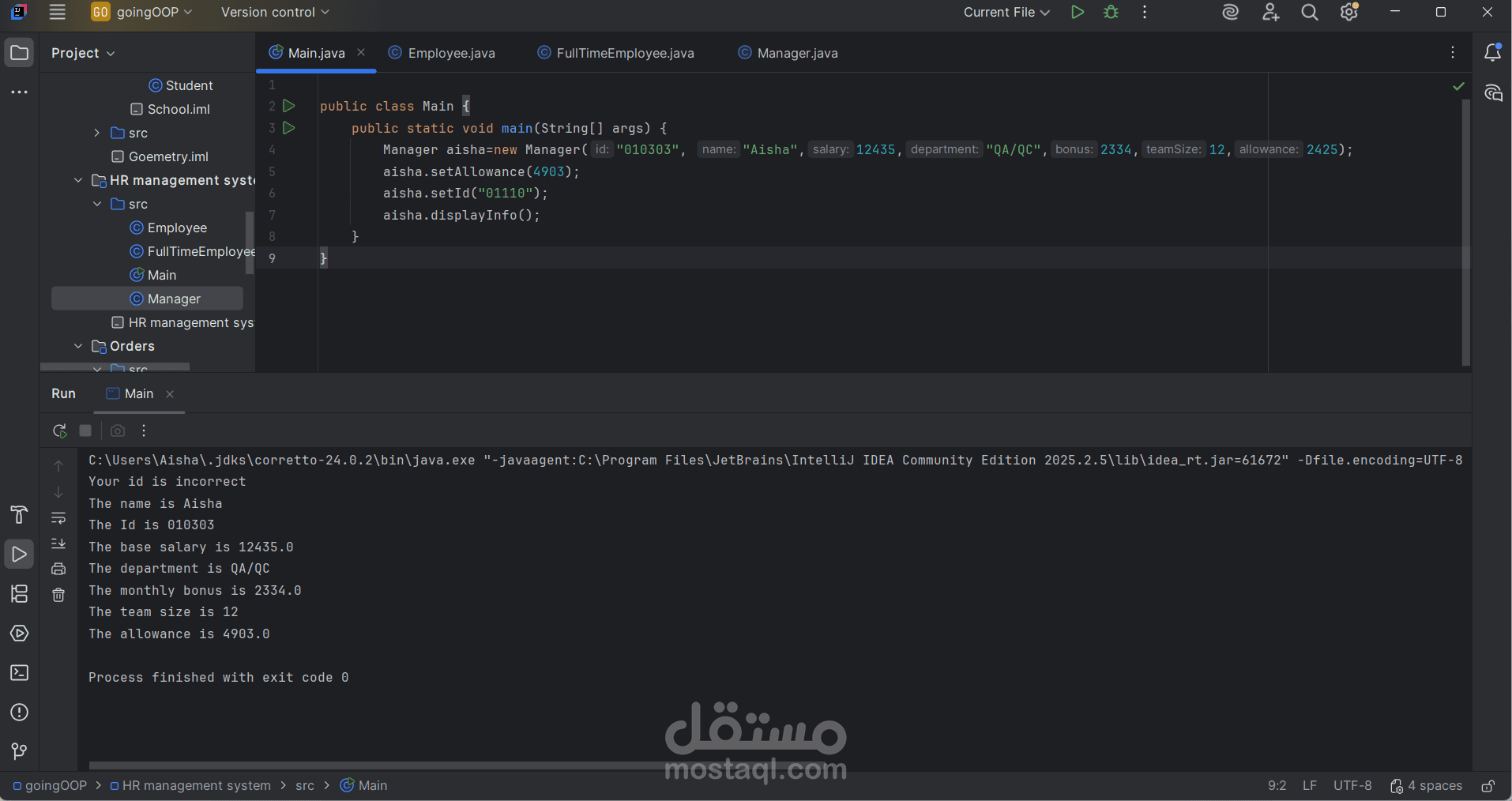Click the camera icon in Run toolbar

(x=118, y=431)
